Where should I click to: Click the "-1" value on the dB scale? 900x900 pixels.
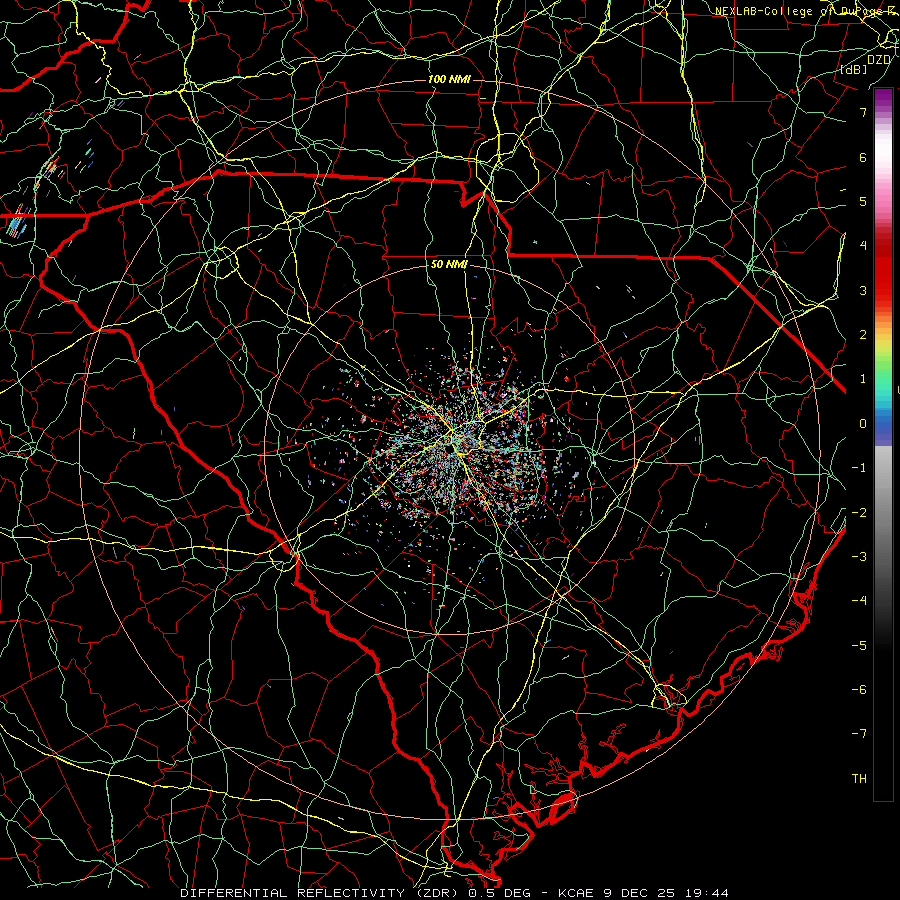859,468
